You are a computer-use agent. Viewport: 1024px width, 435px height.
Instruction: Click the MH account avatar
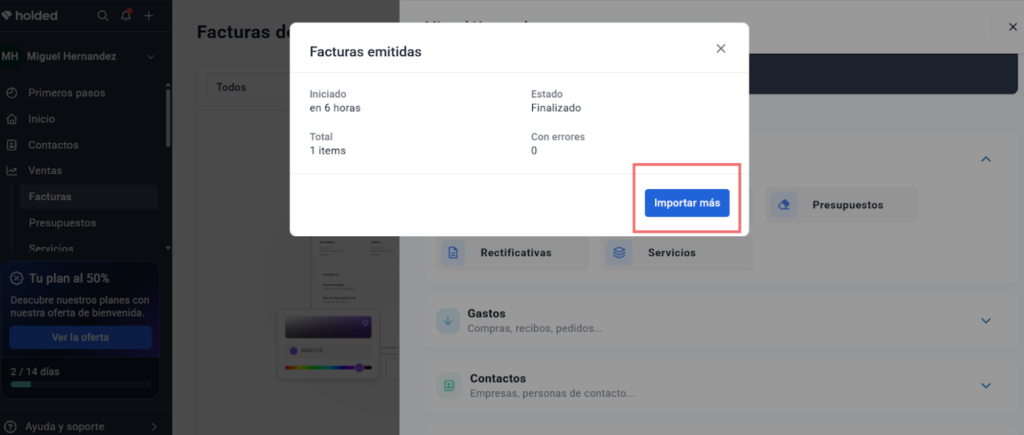click(x=10, y=57)
